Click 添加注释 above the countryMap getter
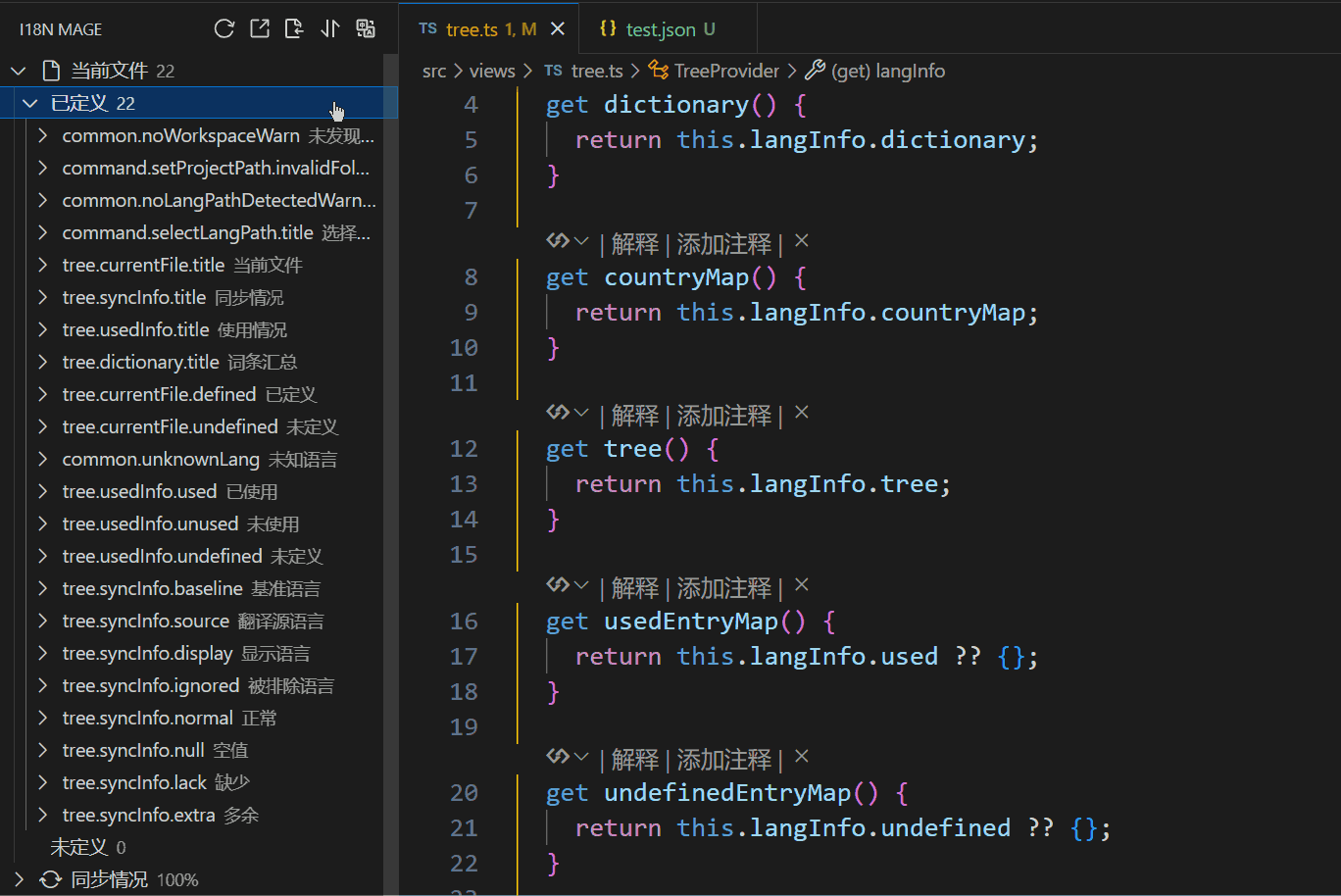Viewport: 1341px width, 896px height. (x=723, y=243)
